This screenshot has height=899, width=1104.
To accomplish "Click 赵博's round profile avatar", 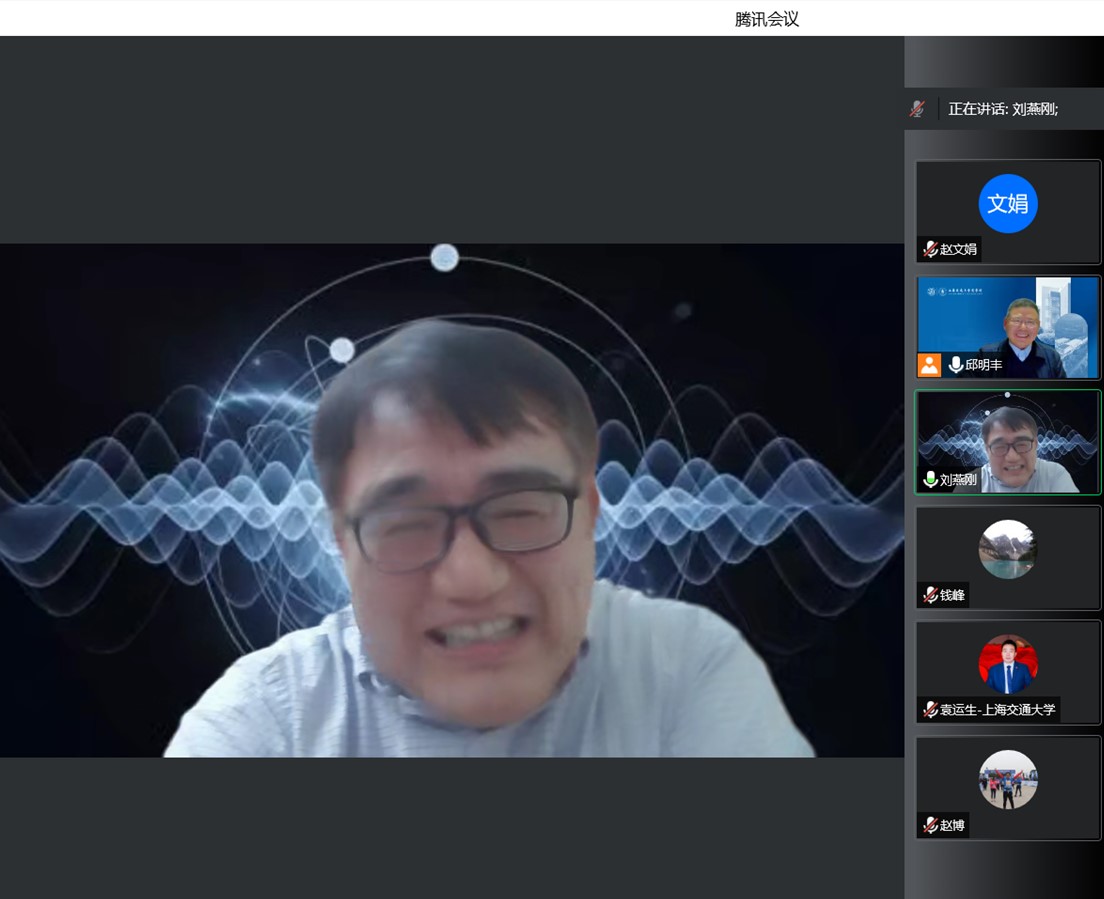I will pos(1007,779).
